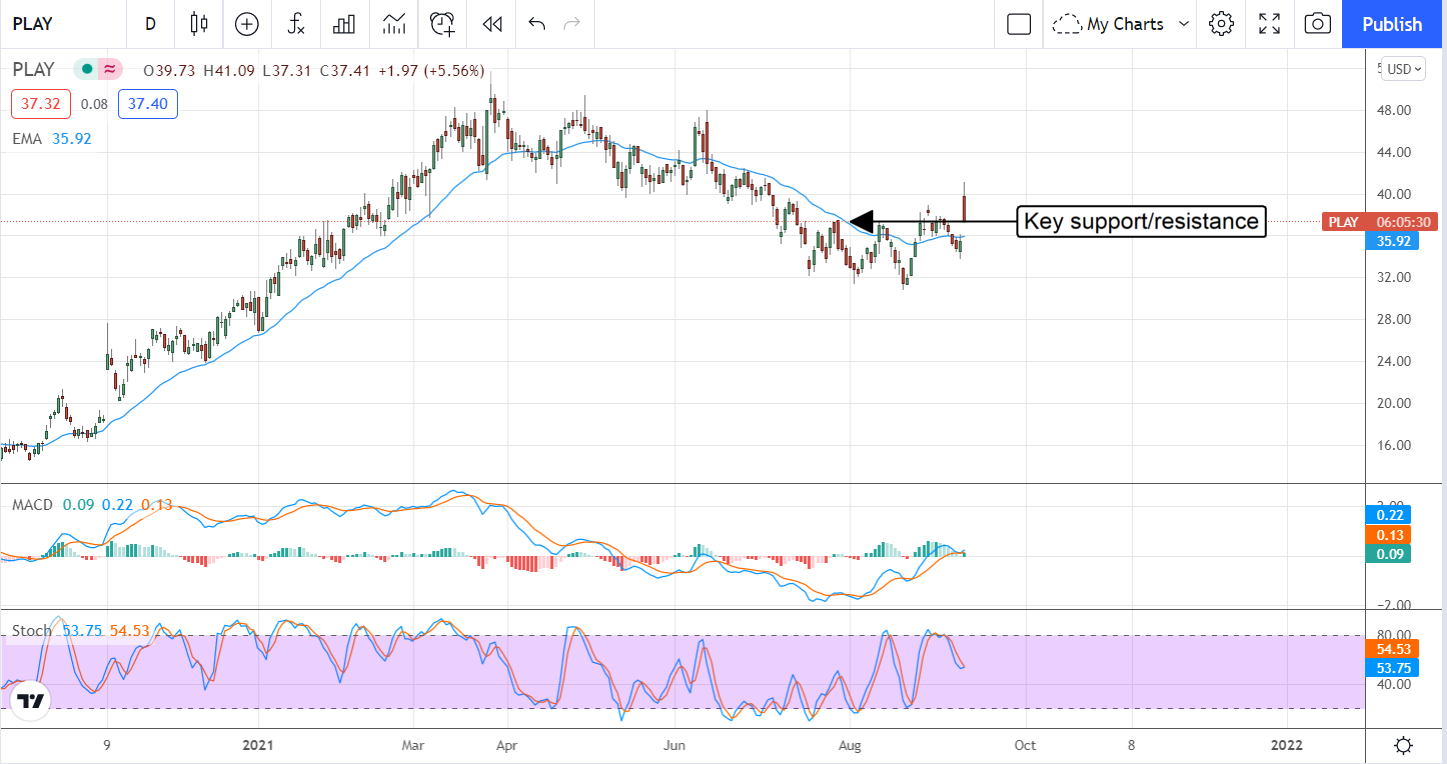Click the 2021 label on time axis
Viewport: 1447px width, 764px height.
pyautogui.click(x=257, y=745)
